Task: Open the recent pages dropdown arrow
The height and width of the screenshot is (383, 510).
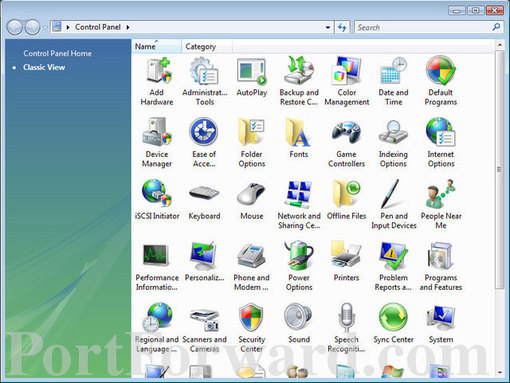Action: 45,27
